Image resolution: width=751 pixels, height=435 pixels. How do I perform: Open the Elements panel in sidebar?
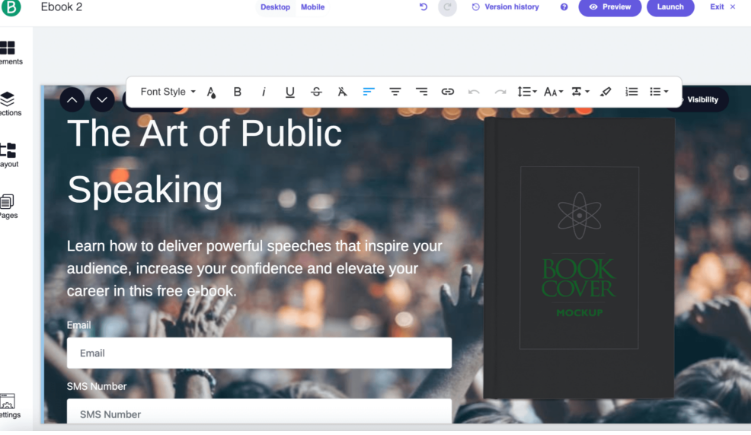9,52
